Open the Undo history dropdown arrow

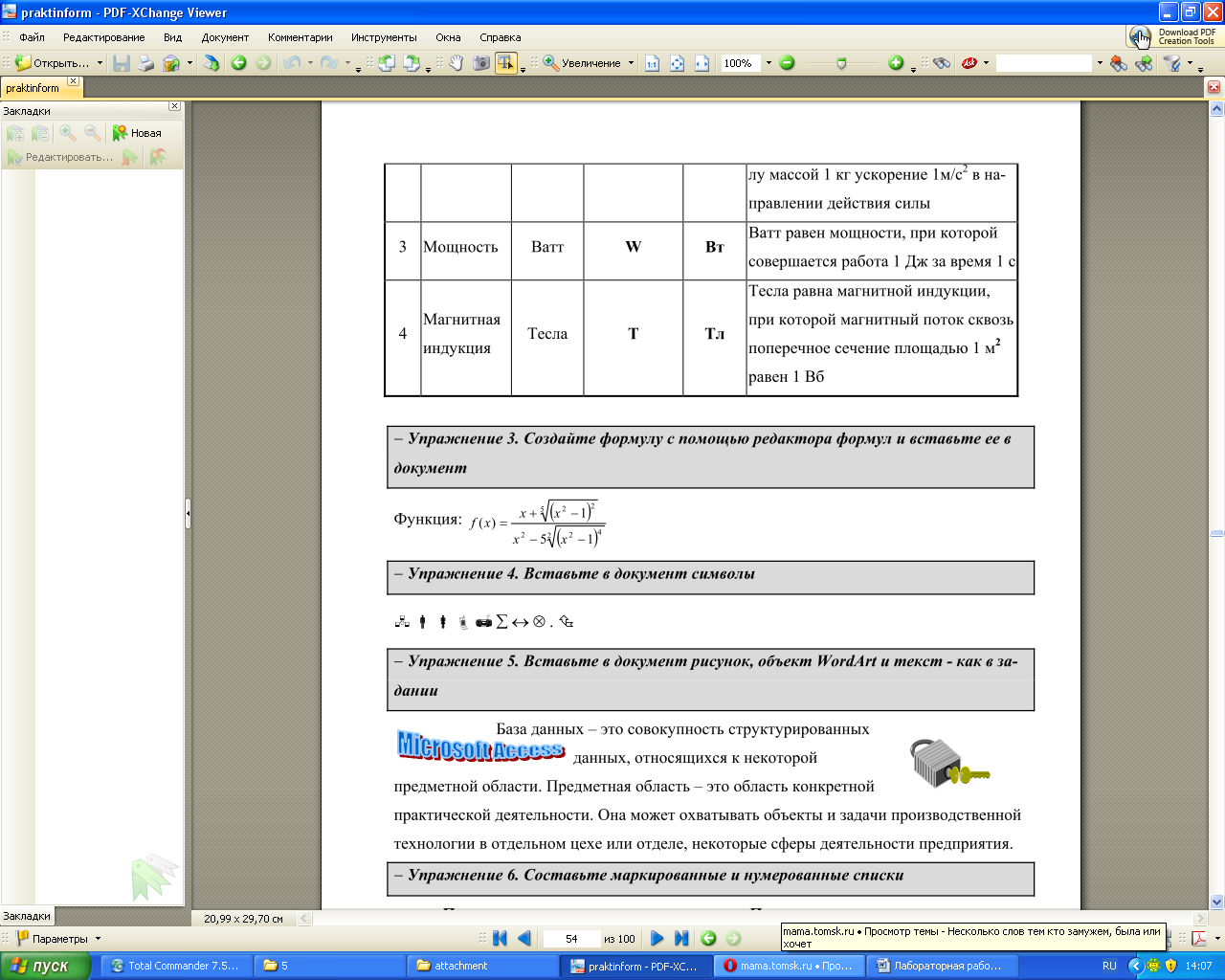coord(310,63)
